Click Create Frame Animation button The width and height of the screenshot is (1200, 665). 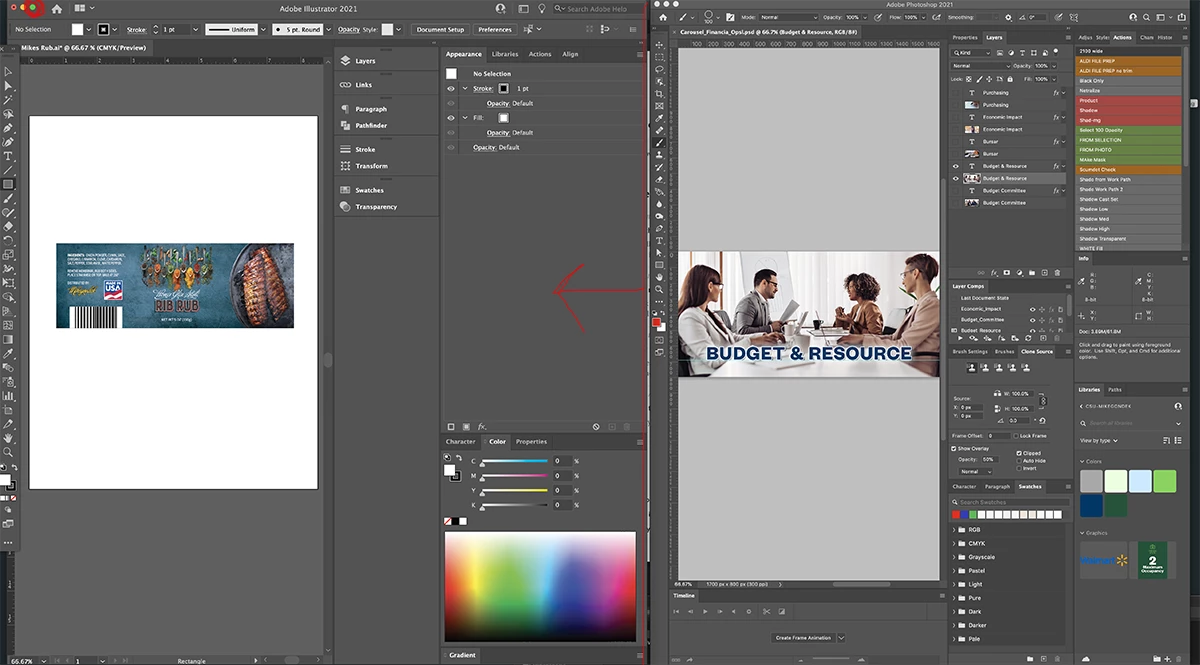click(805, 637)
